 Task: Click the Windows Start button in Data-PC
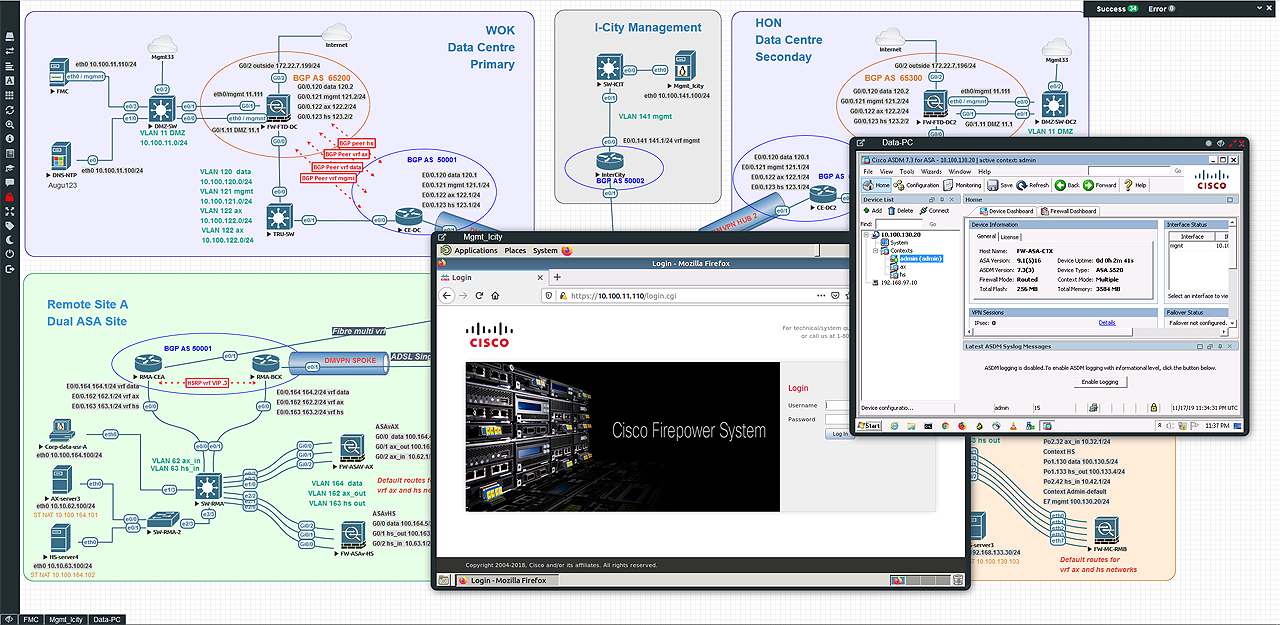coord(868,425)
